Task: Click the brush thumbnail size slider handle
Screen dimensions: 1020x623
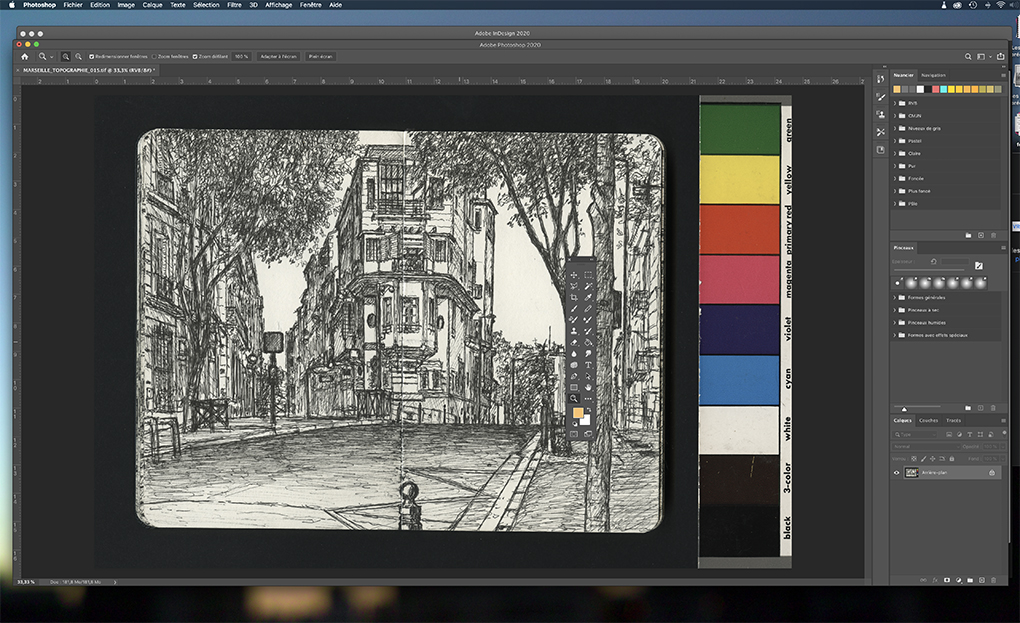Action: click(904, 409)
